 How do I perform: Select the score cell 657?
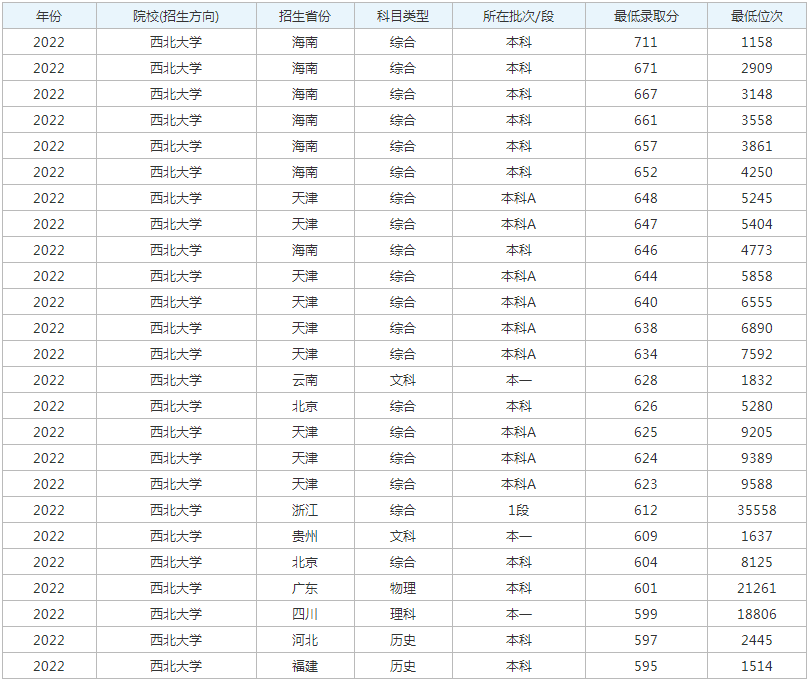click(x=646, y=146)
